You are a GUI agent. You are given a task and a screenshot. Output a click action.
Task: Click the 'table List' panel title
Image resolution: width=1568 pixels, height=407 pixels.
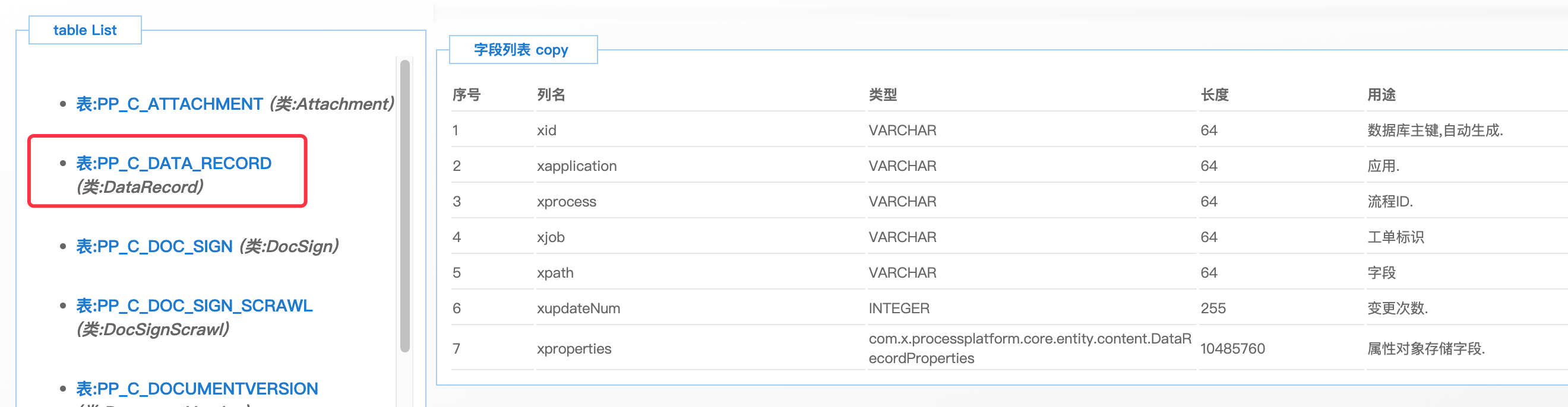pos(84,30)
